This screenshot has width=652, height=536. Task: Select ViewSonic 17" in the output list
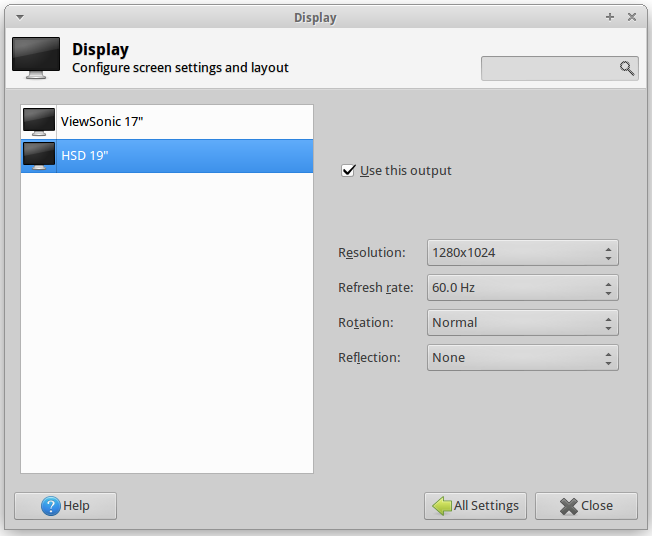[x=167, y=122]
